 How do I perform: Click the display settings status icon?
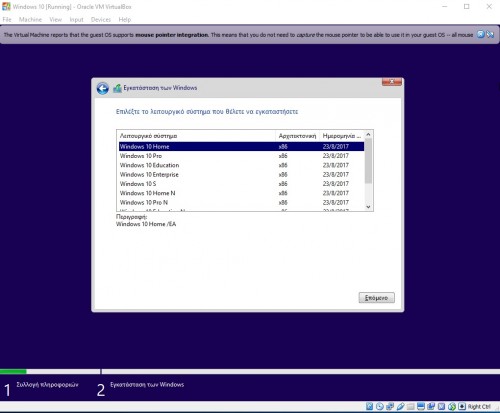(421, 406)
